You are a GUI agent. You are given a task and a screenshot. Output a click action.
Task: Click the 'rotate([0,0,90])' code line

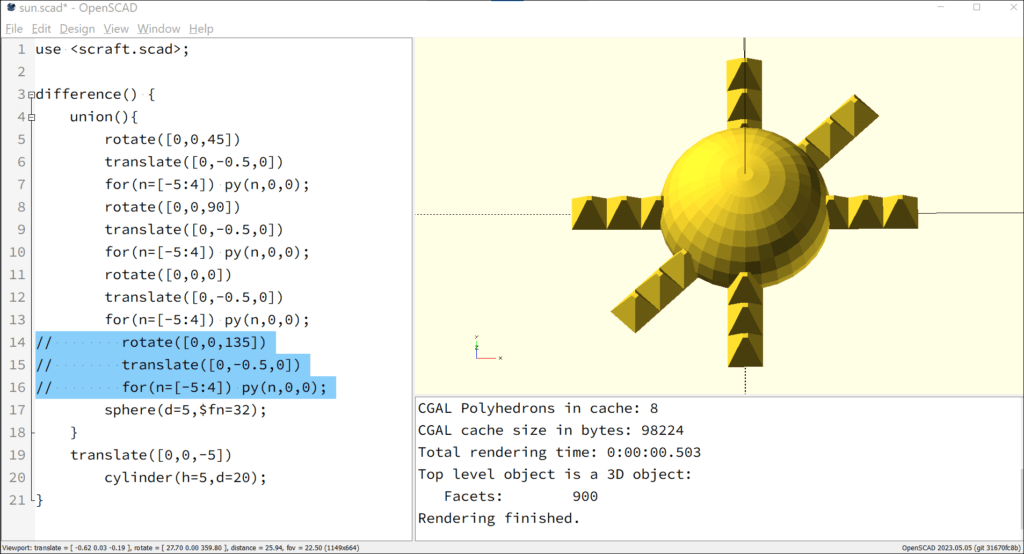(172, 207)
